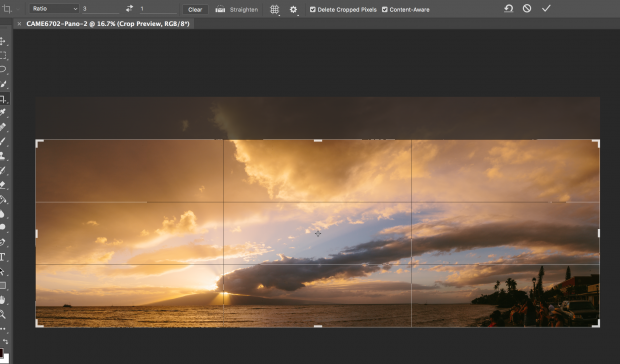Select the Rectangle shape tool

3,286
